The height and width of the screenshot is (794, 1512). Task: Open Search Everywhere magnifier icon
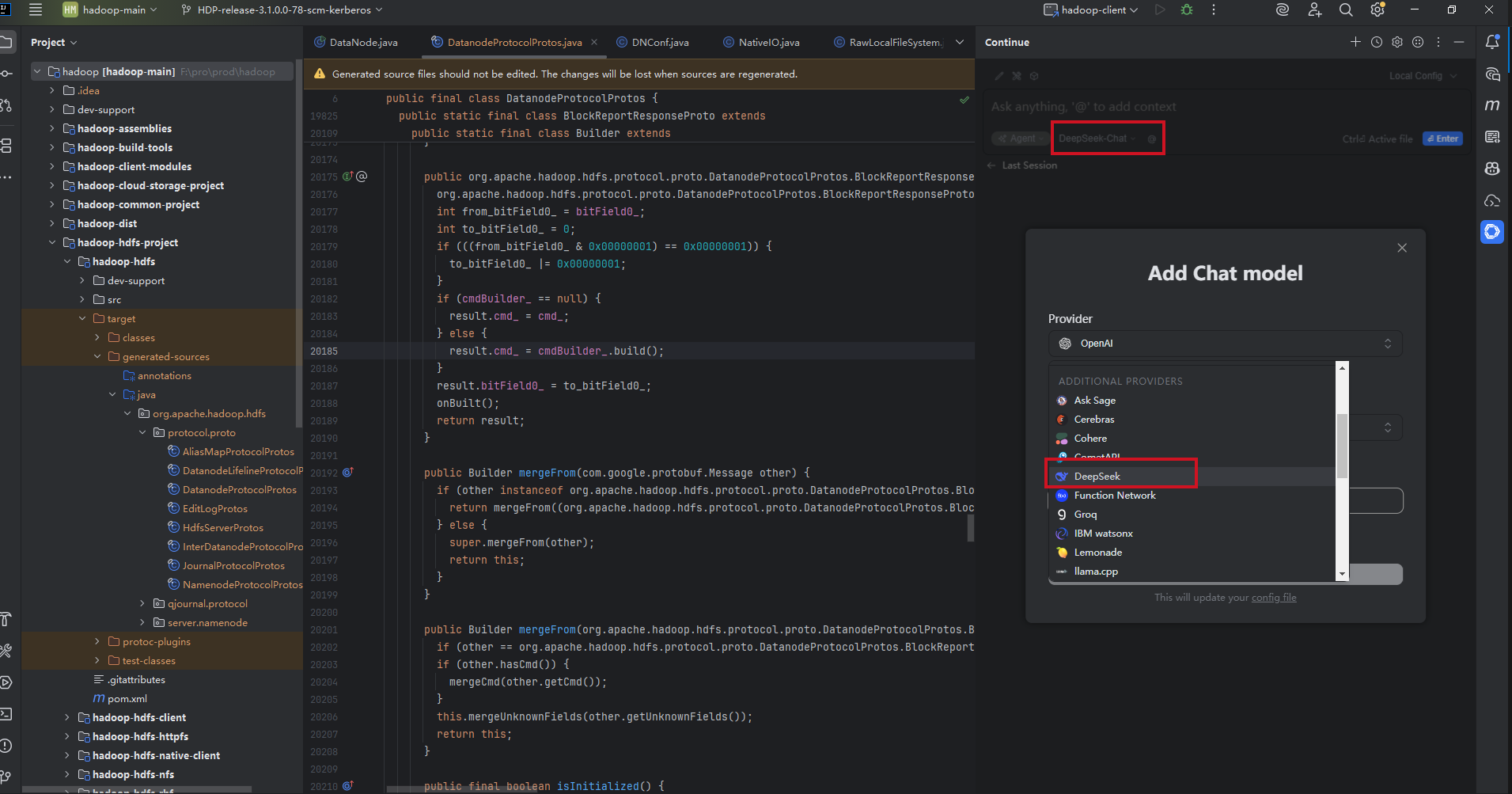(x=1346, y=10)
